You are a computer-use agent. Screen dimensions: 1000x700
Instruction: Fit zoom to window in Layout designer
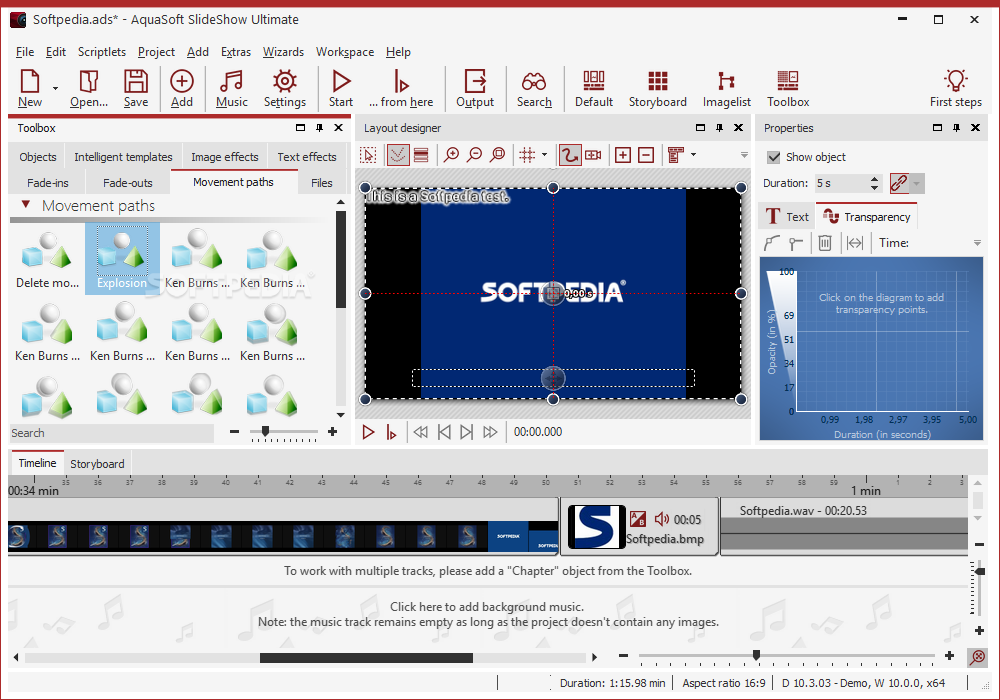pyautogui.click(x=497, y=155)
